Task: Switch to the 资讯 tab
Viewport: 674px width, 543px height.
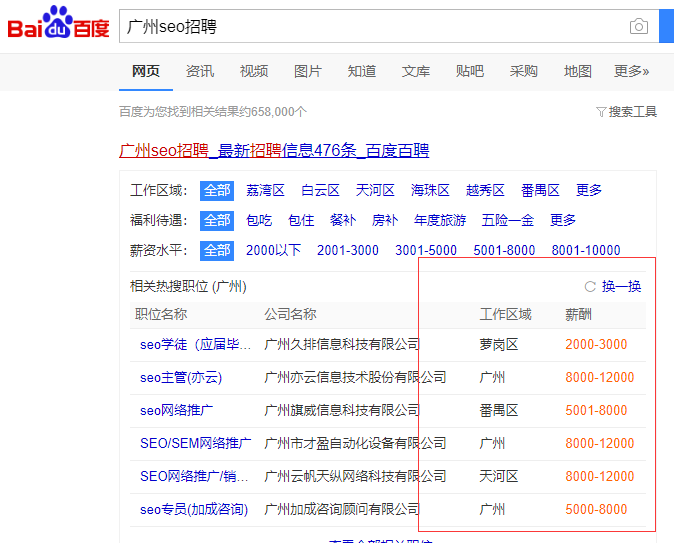Action: [199, 71]
